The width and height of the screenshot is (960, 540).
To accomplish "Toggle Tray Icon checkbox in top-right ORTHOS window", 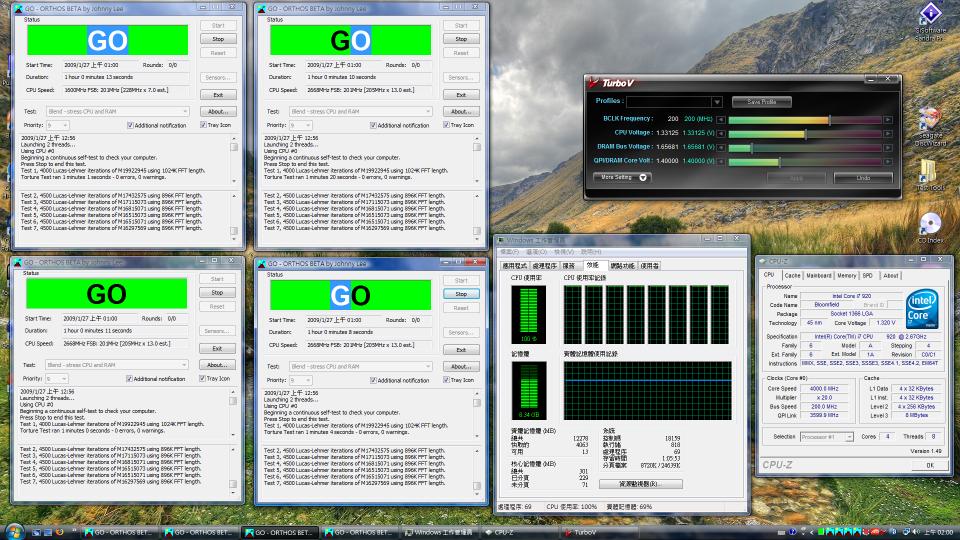I will pyautogui.click(x=448, y=126).
